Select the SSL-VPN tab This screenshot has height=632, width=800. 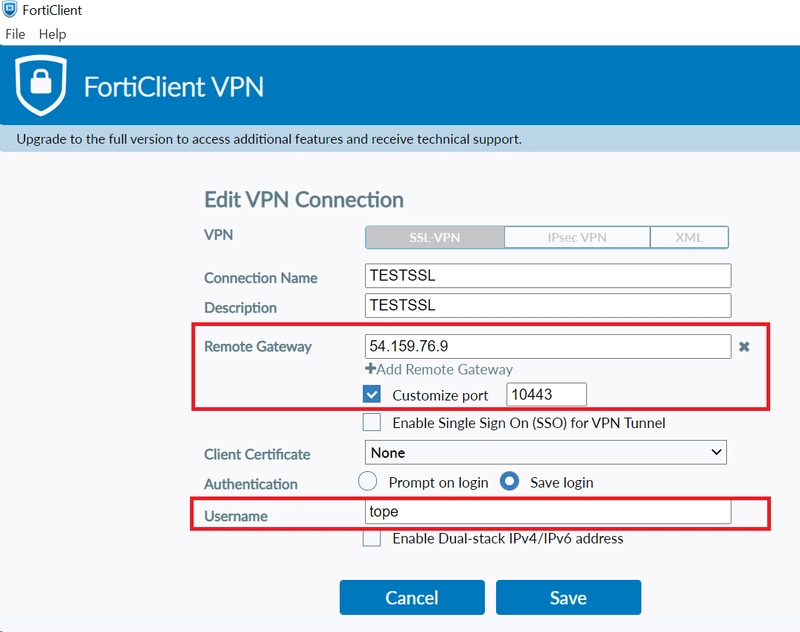[435, 238]
